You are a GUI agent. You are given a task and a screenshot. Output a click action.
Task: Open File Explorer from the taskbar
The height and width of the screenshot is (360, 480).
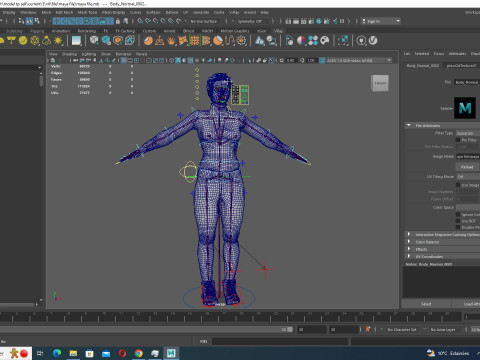click(73, 353)
